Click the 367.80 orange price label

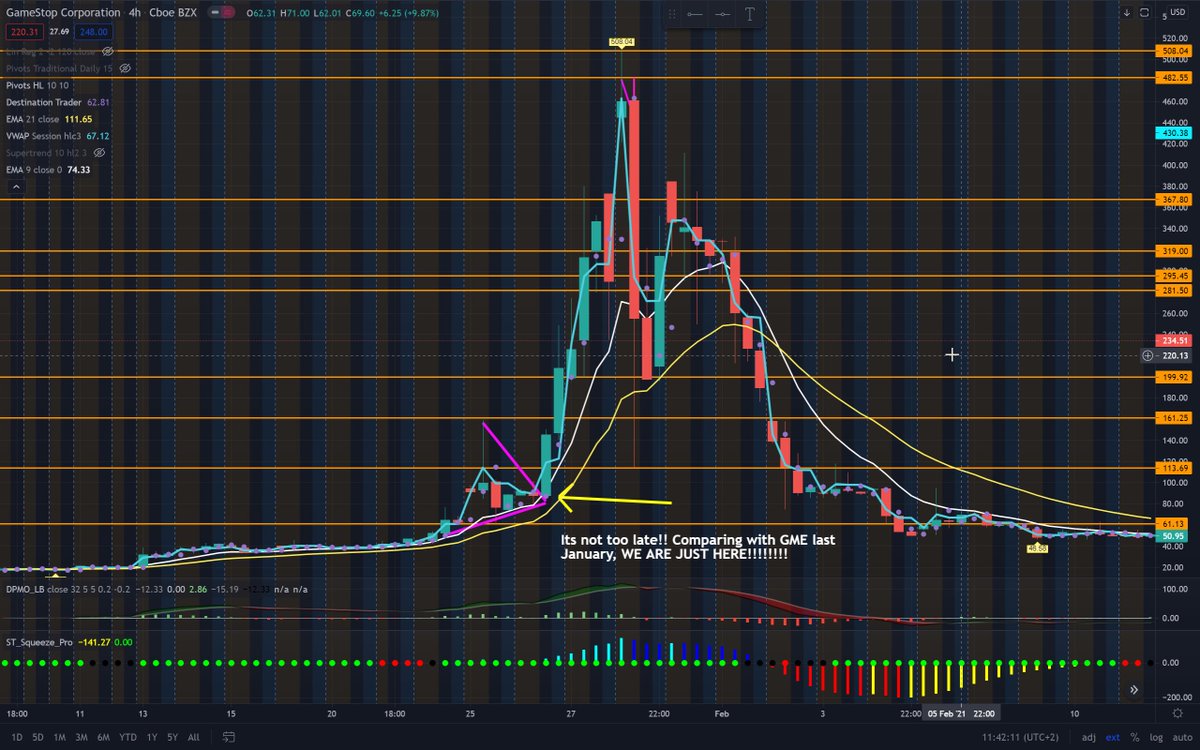[1174, 199]
